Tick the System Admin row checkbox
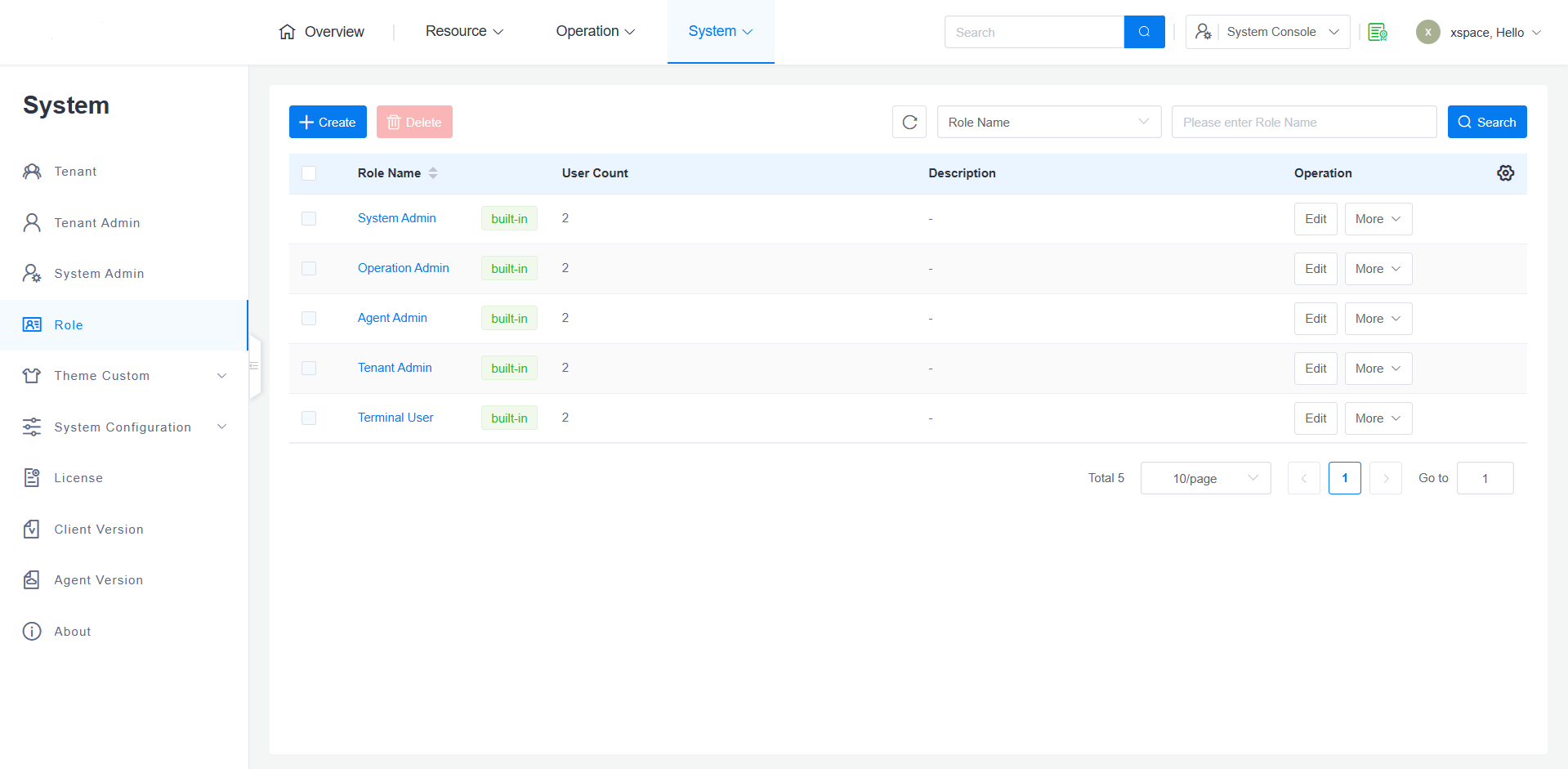This screenshot has width=1568, height=769. pyautogui.click(x=309, y=219)
